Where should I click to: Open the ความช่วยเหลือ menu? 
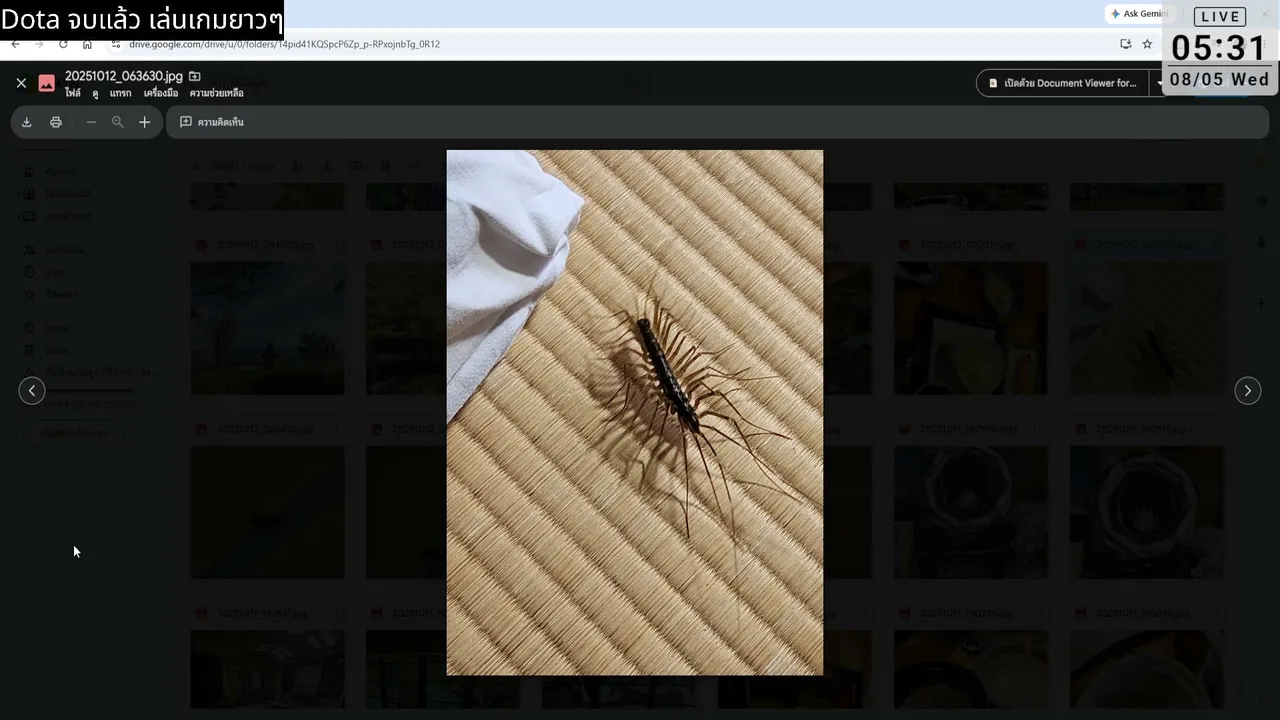tap(217, 93)
